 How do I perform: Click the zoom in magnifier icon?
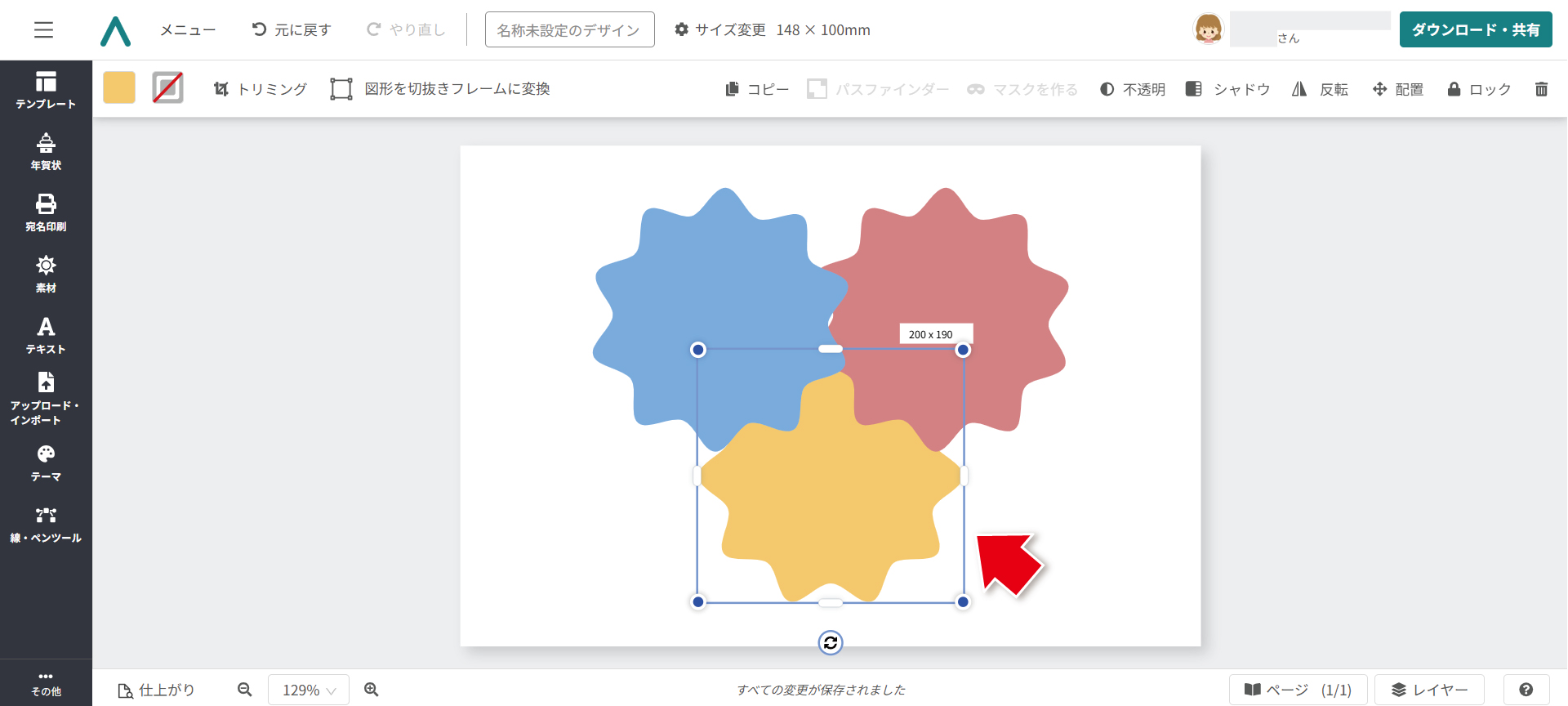[x=372, y=690]
